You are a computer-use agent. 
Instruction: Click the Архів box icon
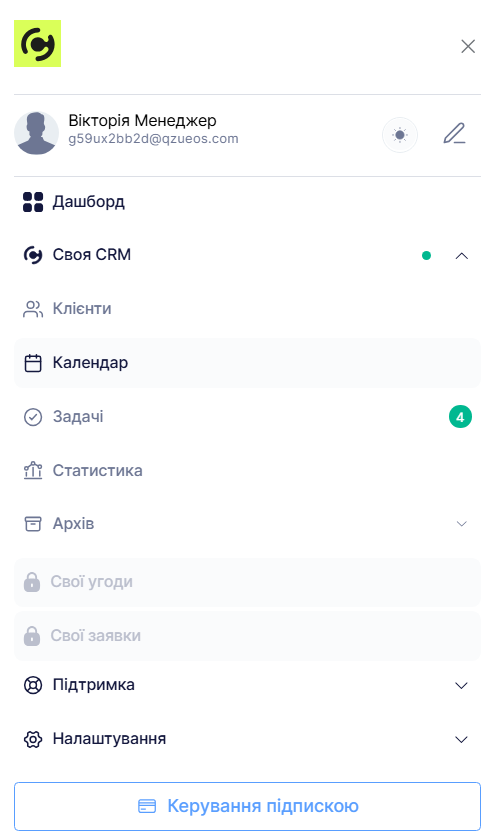[x=33, y=524]
